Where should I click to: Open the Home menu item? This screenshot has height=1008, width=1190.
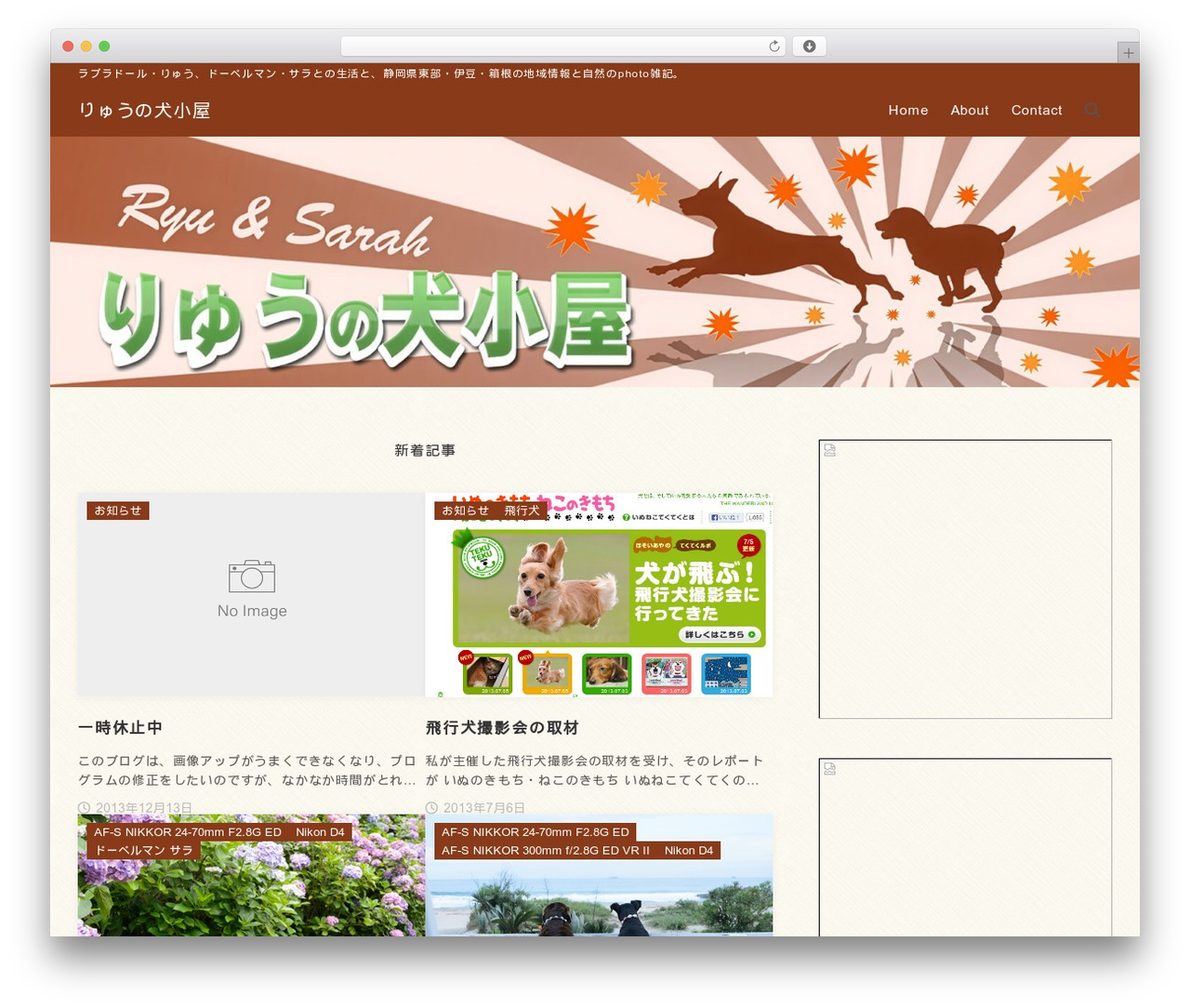(908, 110)
